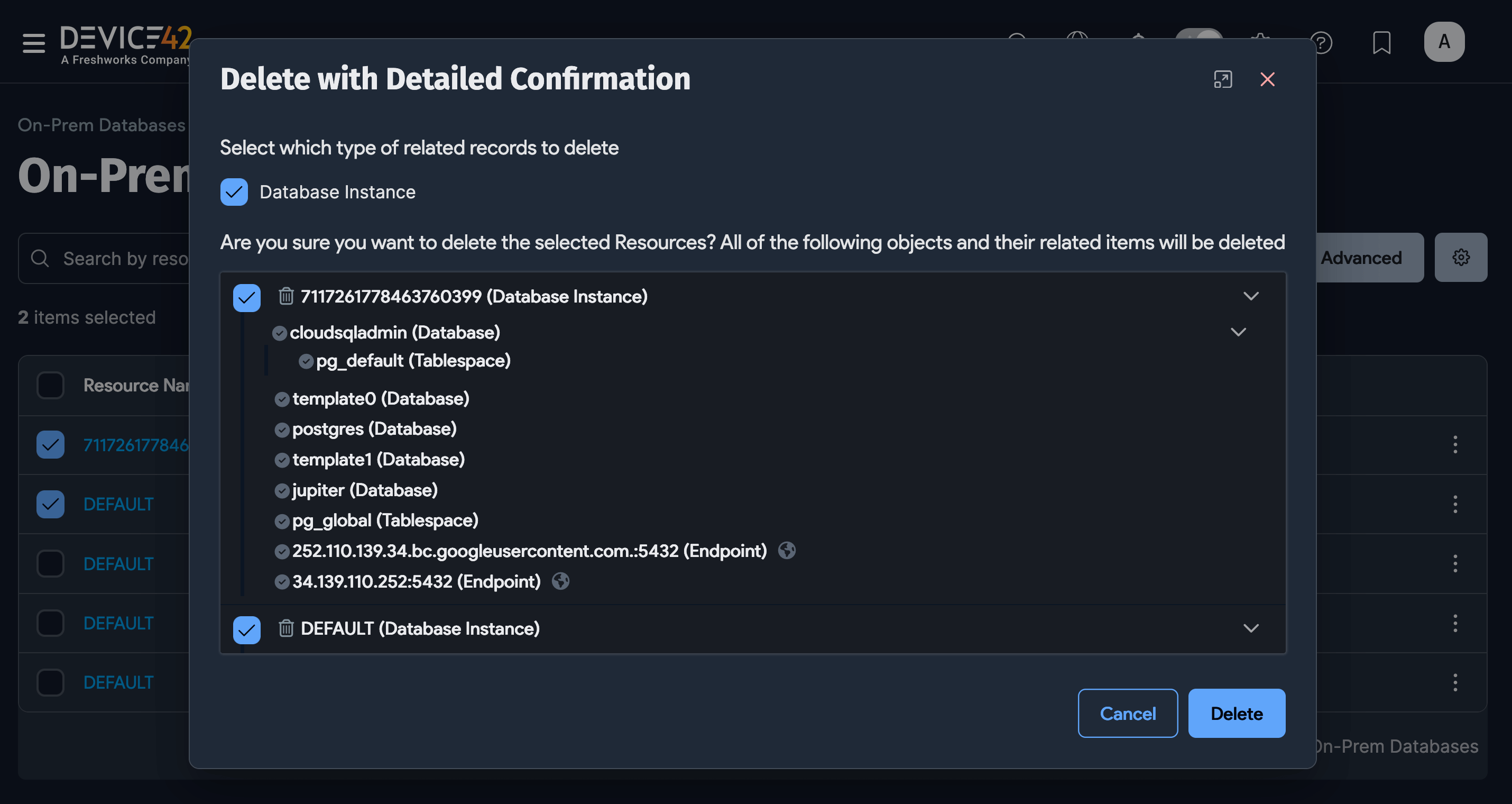The image size is (1512, 804).
Task: Open the kebab menu on the first table row
Action: (x=1455, y=444)
